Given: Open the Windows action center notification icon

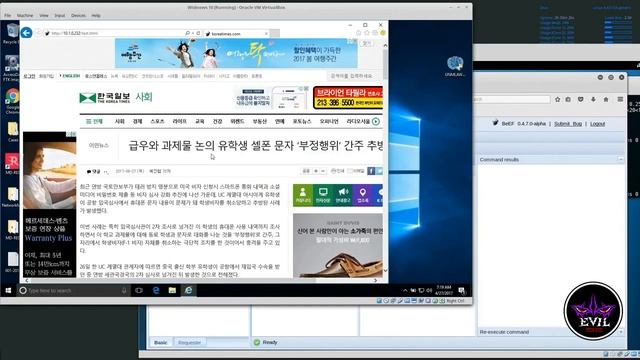Looking at the screenshot, I should [462, 290].
